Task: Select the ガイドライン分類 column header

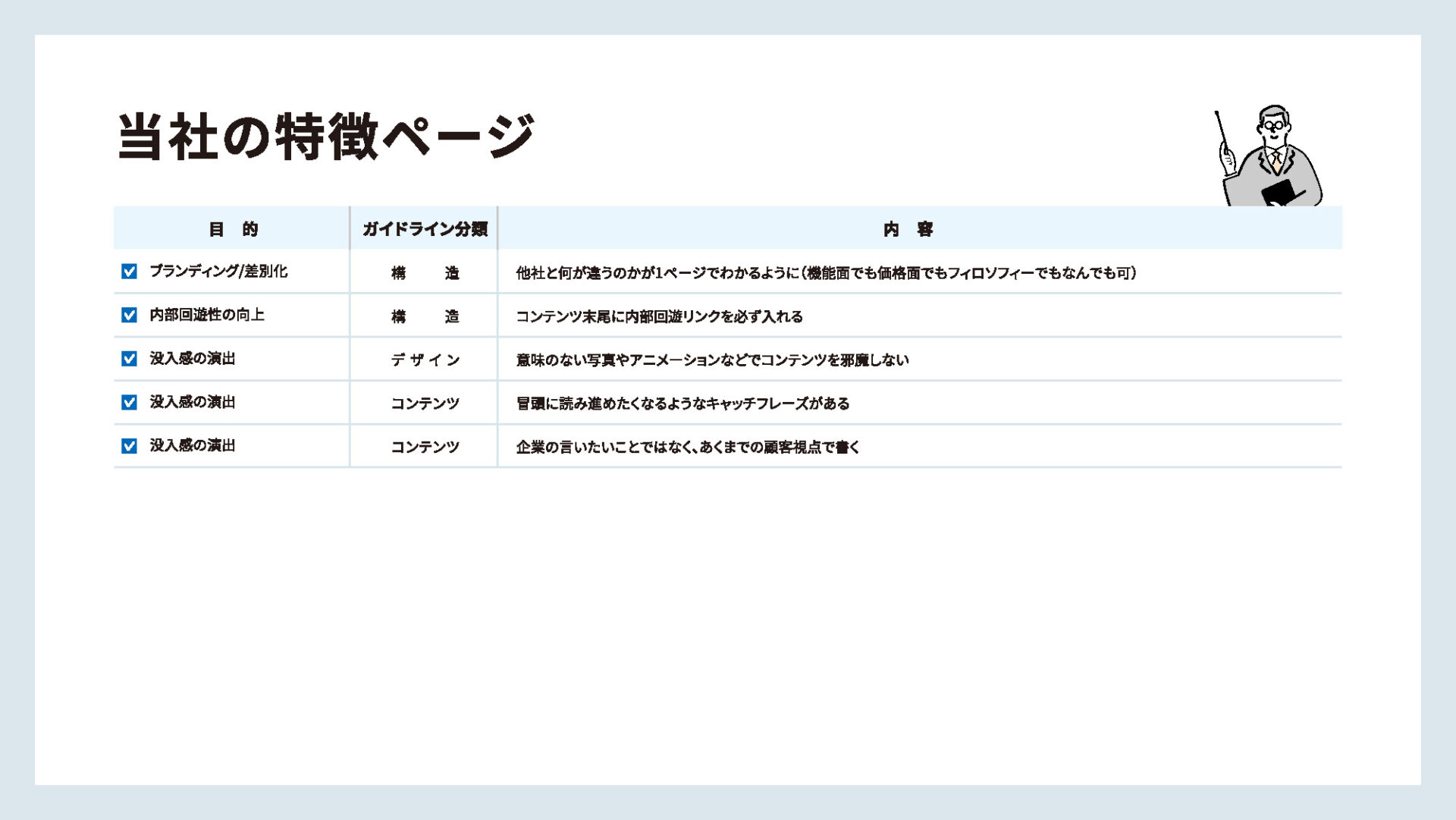Action: 424,229
